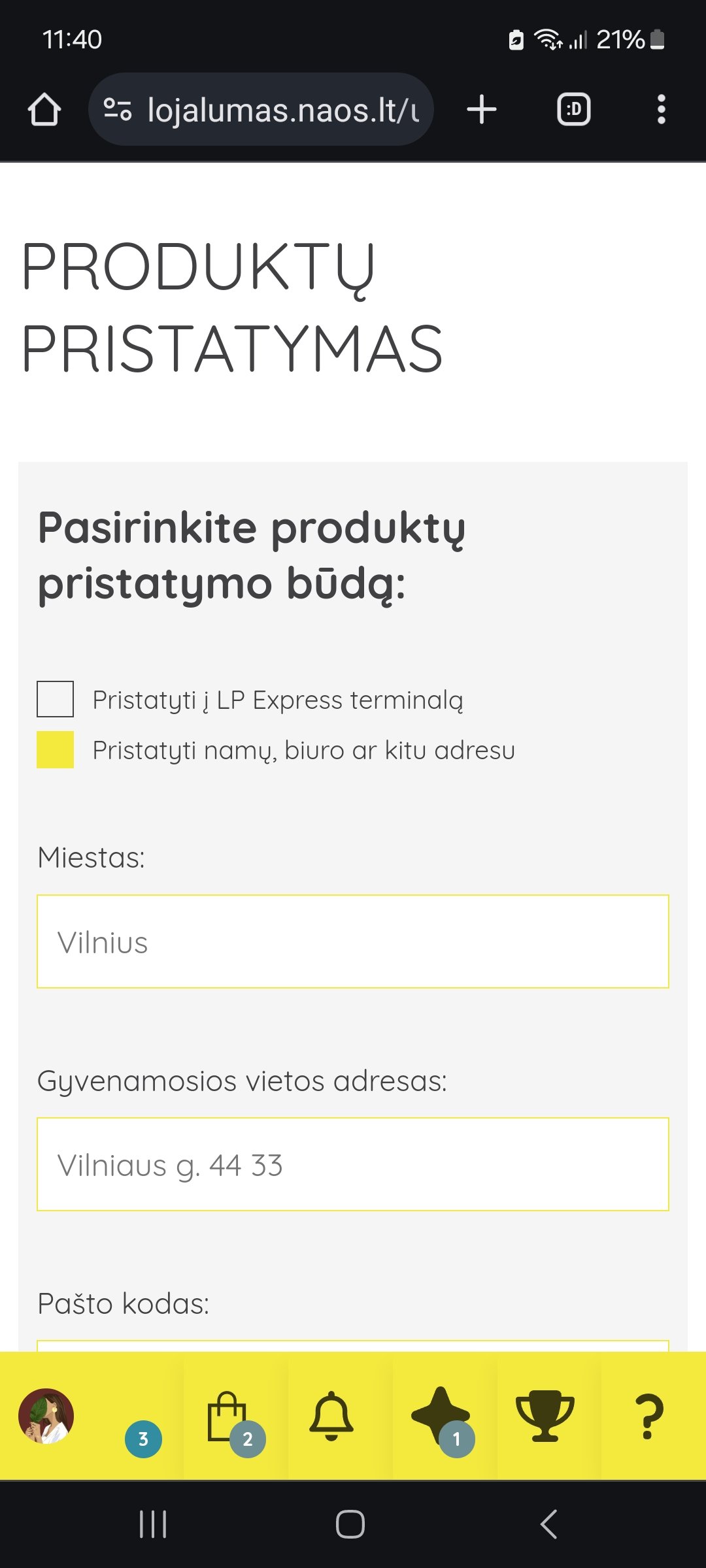Image resolution: width=706 pixels, height=1568 pixels.
Task: Open the browser three-dot menu
Action: (x=662, y=109)
